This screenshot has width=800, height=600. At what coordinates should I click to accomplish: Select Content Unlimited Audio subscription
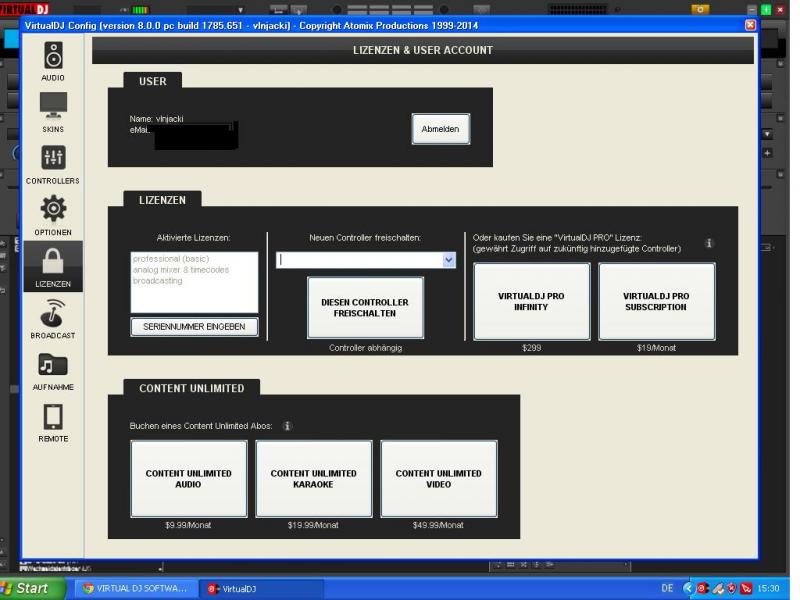point(189,479)
